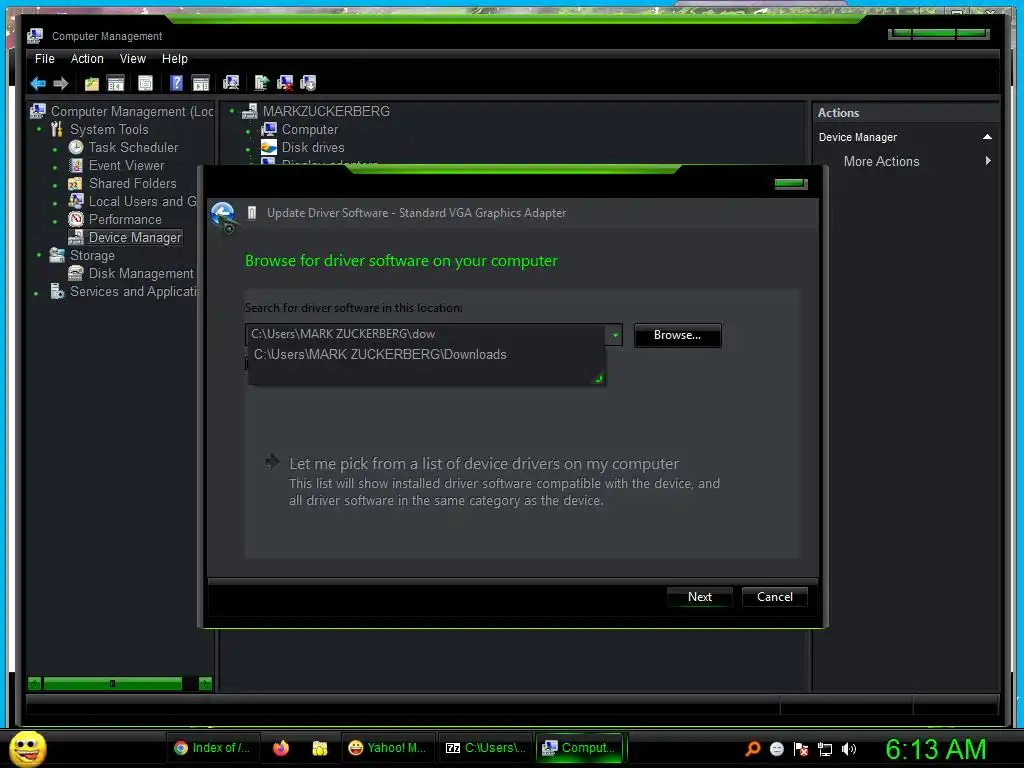Go back using the wizard's blue back arrow
Screen dimensions: 1024x768
coord(223,214)
